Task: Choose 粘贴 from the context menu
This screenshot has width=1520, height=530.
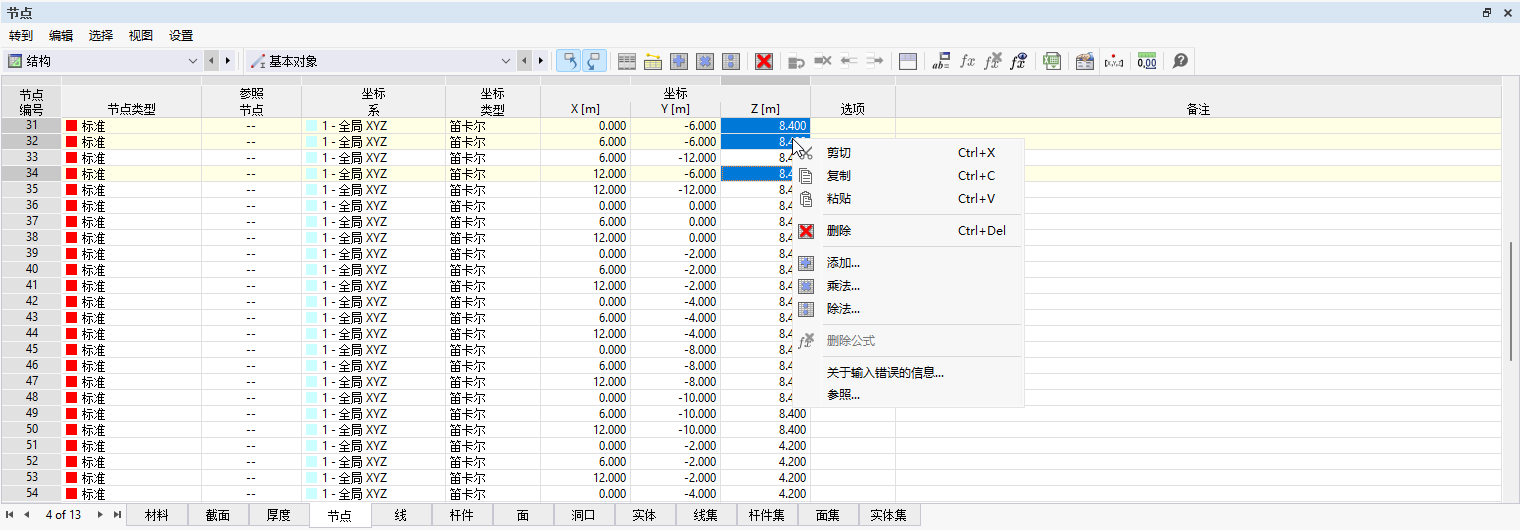Action: click(x=908, y=199)
